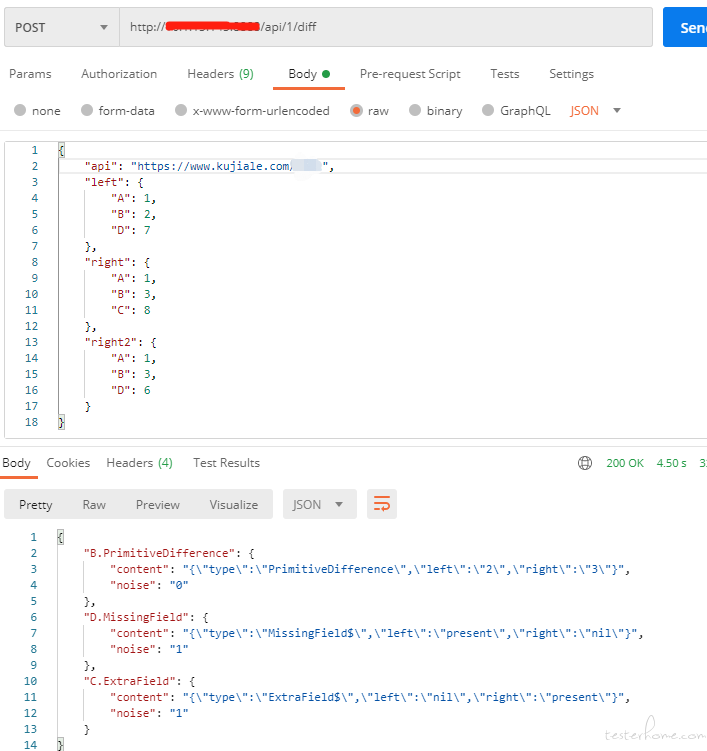This screenshot has height=751, width=707.
Task: Select the form-data radio button
Action: tap(87, 110)
